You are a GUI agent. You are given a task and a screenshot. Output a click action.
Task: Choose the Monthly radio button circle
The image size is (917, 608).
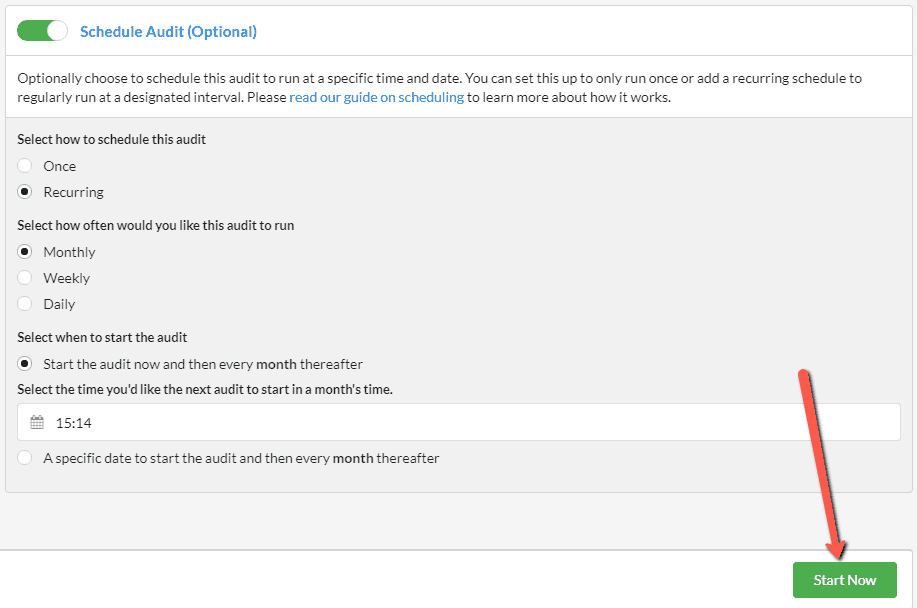click(25, 252)
